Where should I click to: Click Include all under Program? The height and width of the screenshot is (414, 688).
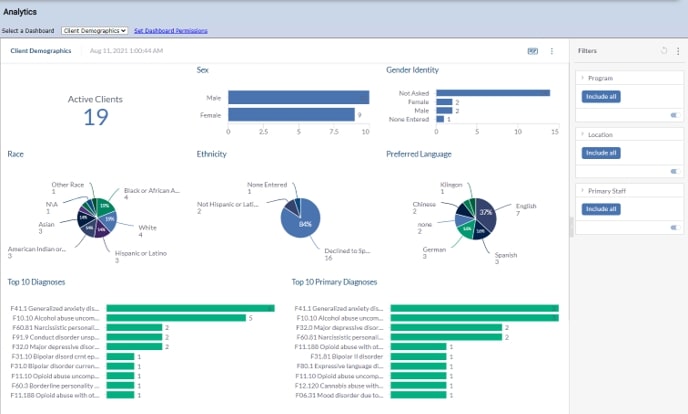601,96
